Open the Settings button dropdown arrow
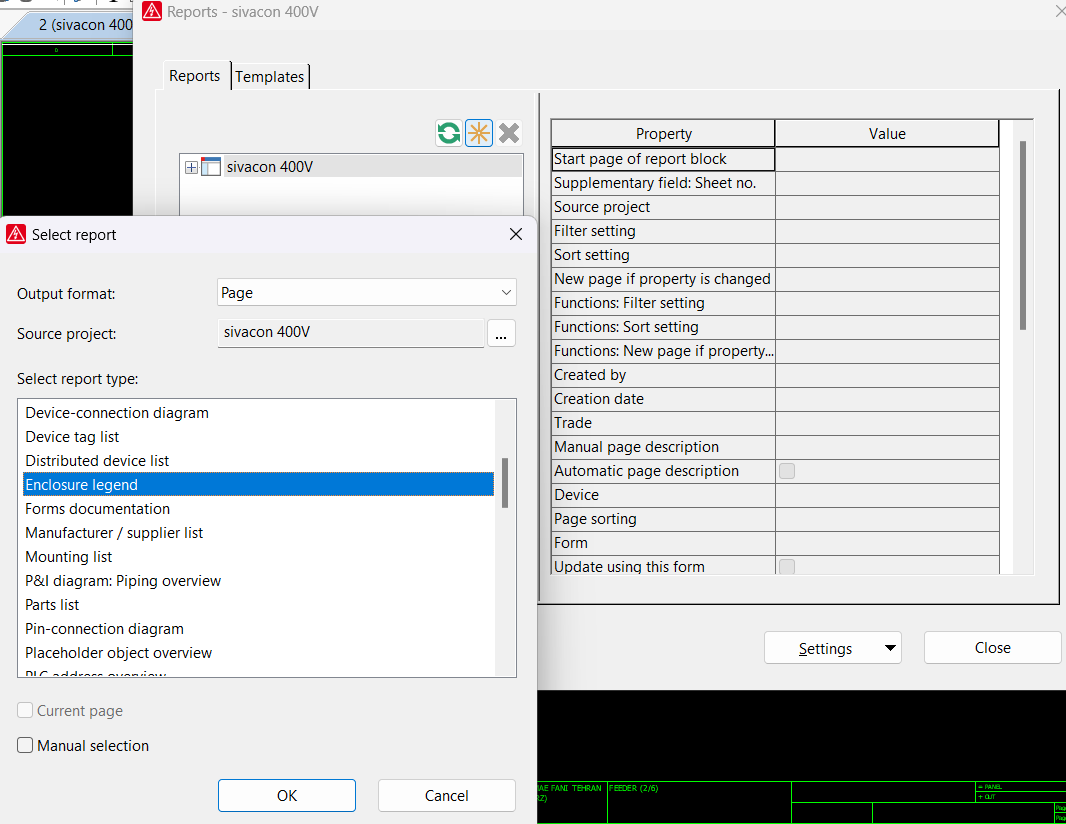Viewport: 1066px width, 824px height. [x=890, y=648]
